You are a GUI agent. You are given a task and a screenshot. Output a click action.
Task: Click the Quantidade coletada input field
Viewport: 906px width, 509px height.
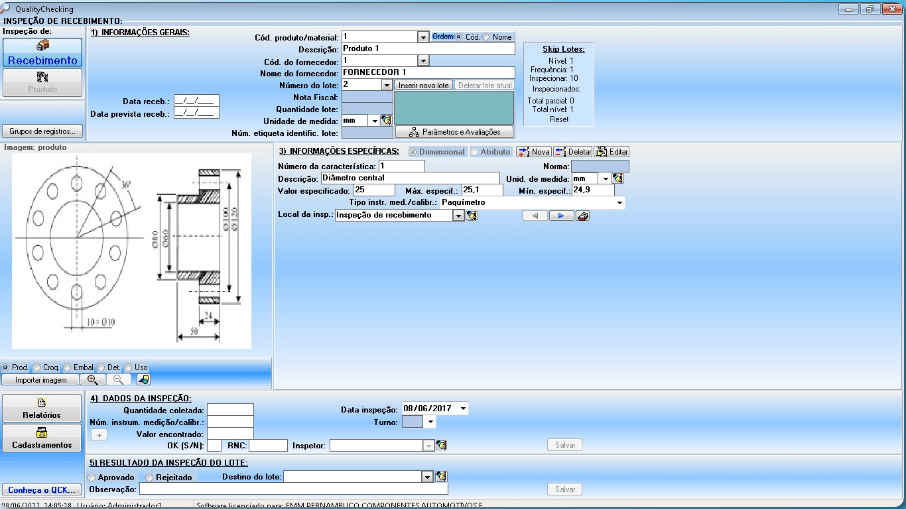click(x=230, y=409)
